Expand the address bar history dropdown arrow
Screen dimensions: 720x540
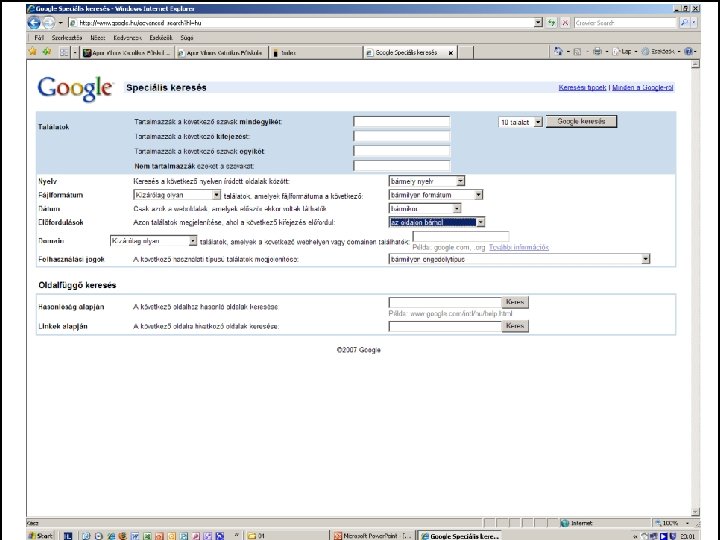point(538,22)
